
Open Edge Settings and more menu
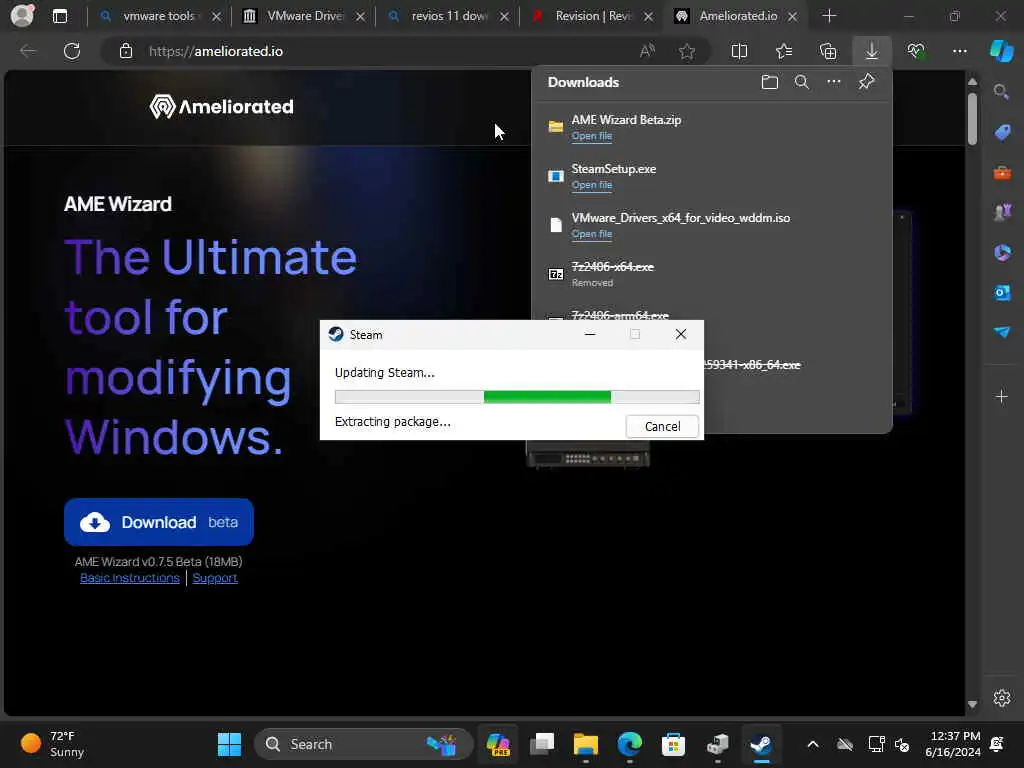[959, 51]
